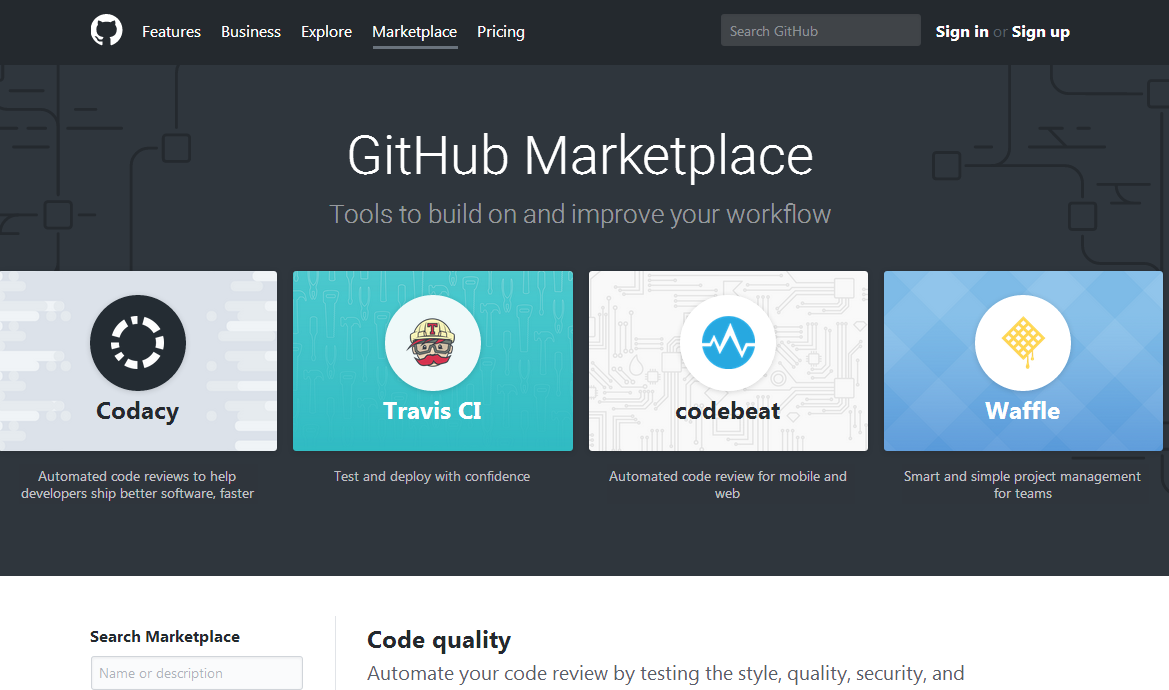Open the Waffle logo icon
Image resolution: width=1169 pixels, height=690 pixels.
pos(1023,343)
